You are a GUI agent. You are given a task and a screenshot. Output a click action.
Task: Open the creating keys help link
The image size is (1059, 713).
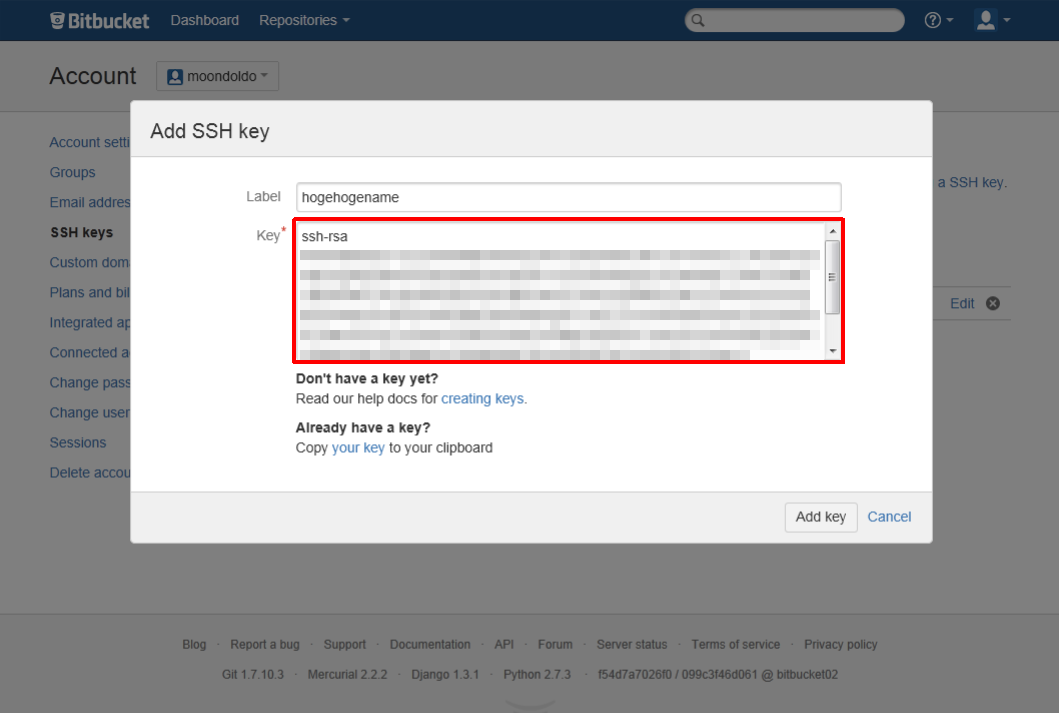pyautogui.click(x=483, y=398)
